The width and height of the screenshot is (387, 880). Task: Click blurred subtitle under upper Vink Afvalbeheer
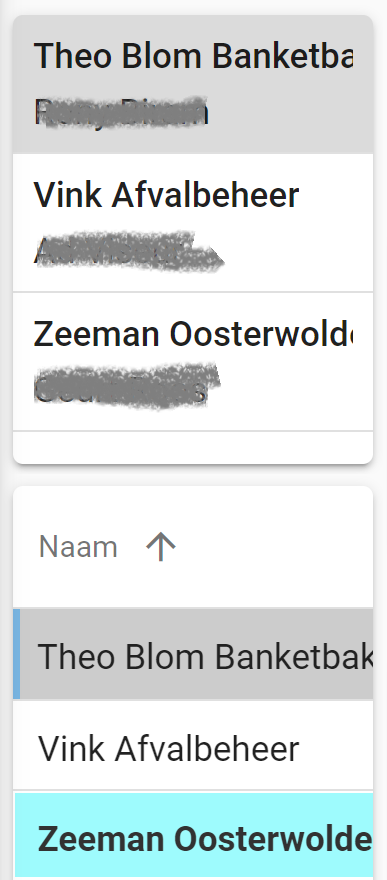click(x=129, y=251)
